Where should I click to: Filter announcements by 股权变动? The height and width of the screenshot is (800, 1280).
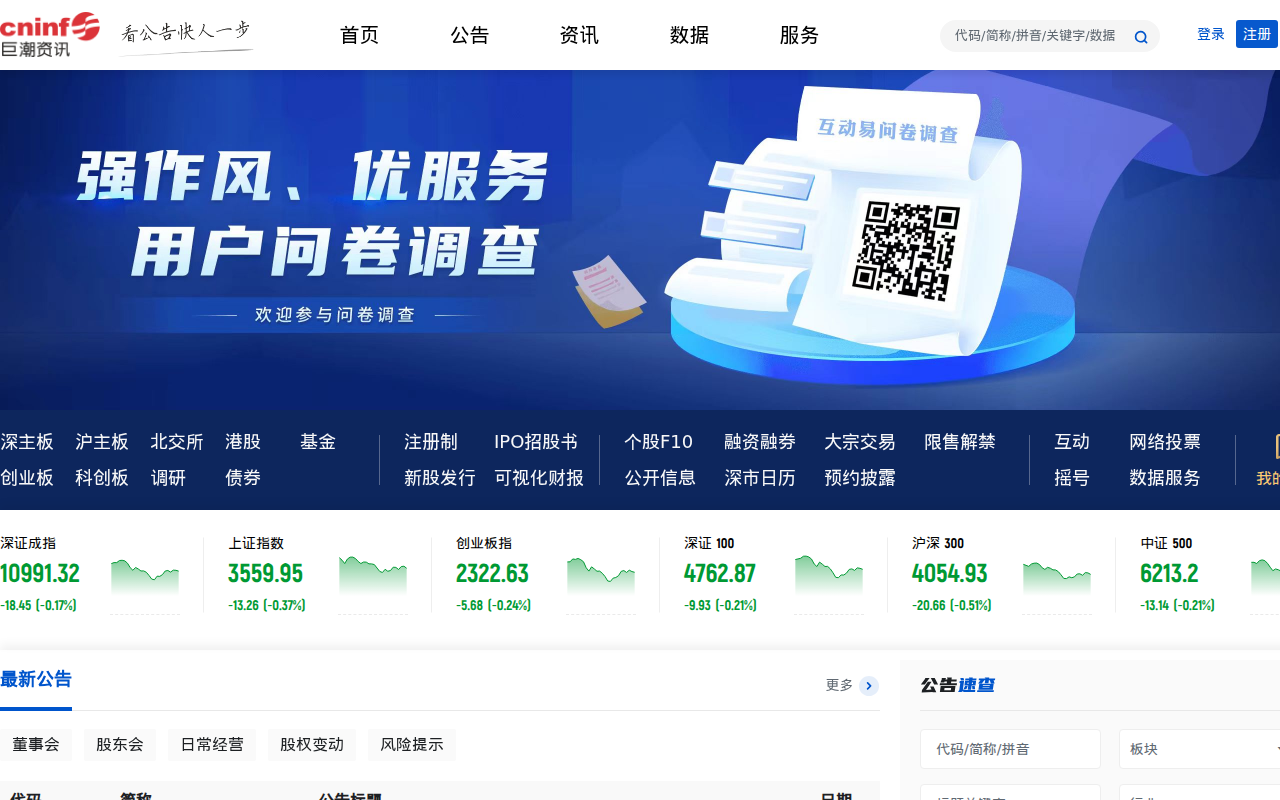(312, 745)
